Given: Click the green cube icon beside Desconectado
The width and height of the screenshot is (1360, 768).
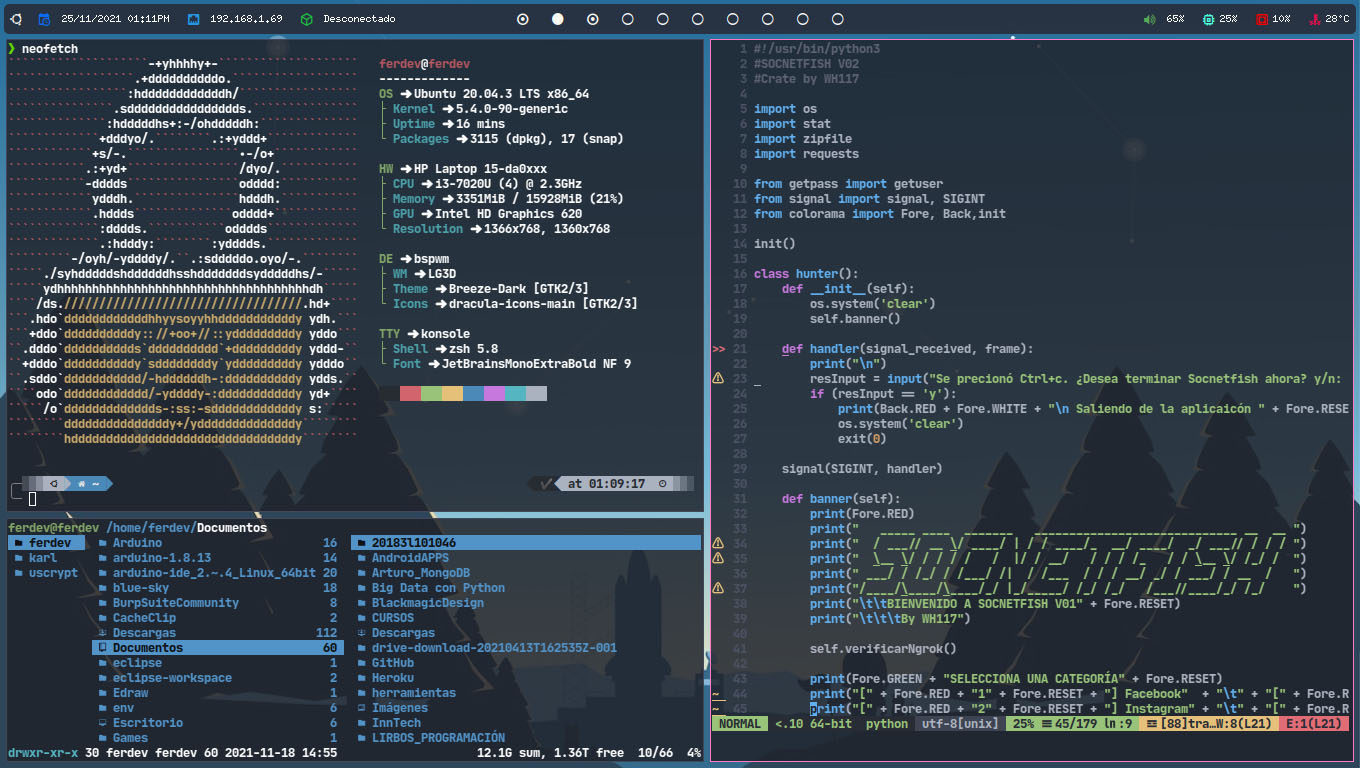Looking at the screenshot, I should tap(306, 19).
